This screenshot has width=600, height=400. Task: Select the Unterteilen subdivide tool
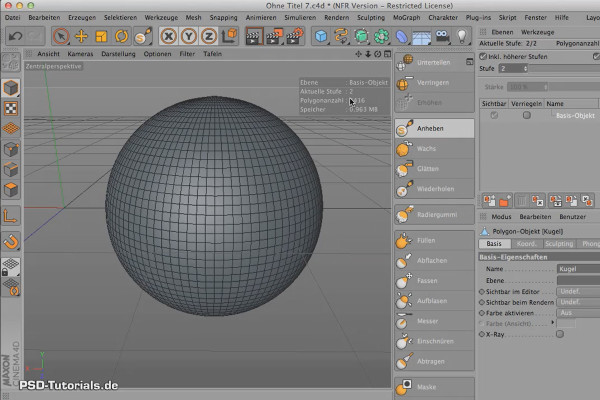pyautogui.click(x=434, y=62)
